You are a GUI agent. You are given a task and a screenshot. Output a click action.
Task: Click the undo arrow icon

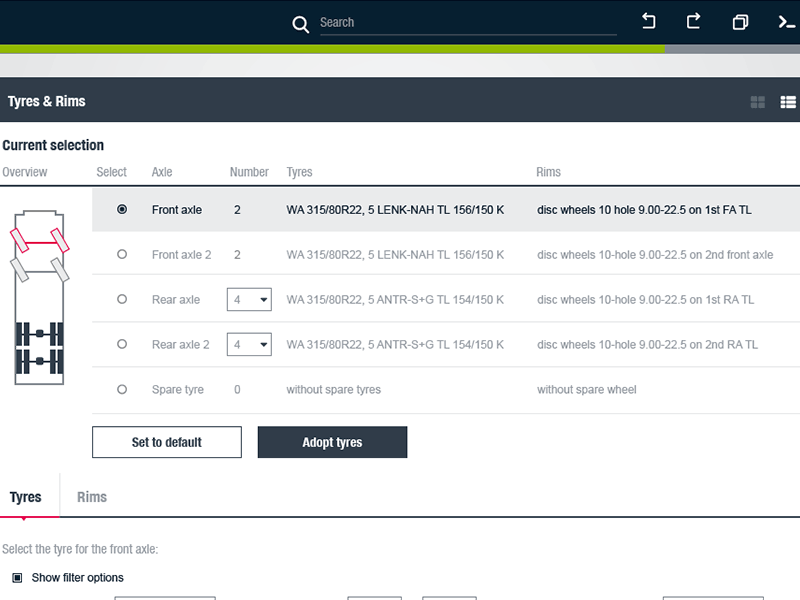(x=648, y=21)
